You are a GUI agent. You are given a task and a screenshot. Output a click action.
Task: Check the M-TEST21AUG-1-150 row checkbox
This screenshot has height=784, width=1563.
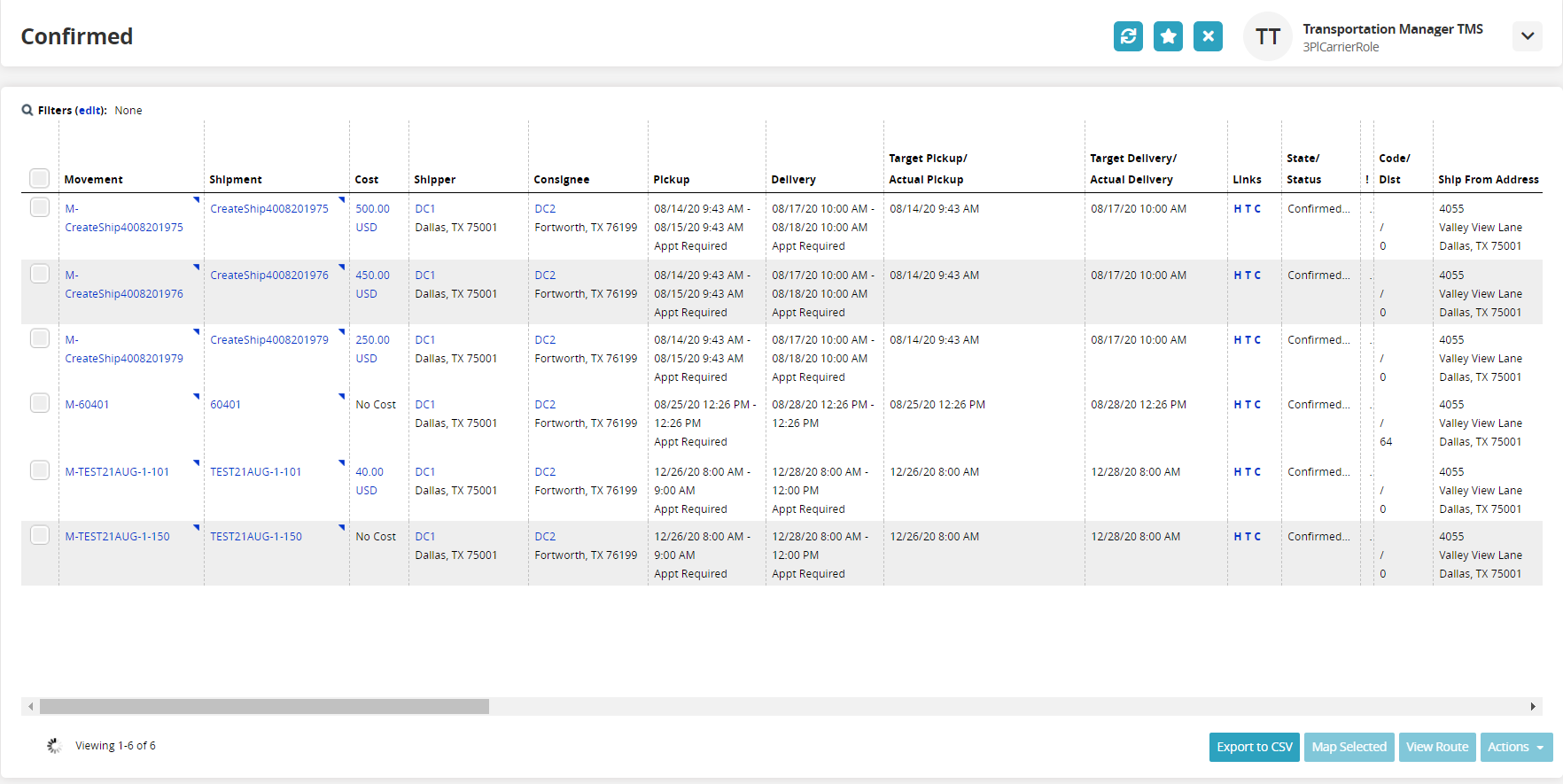tap(40, 535)
